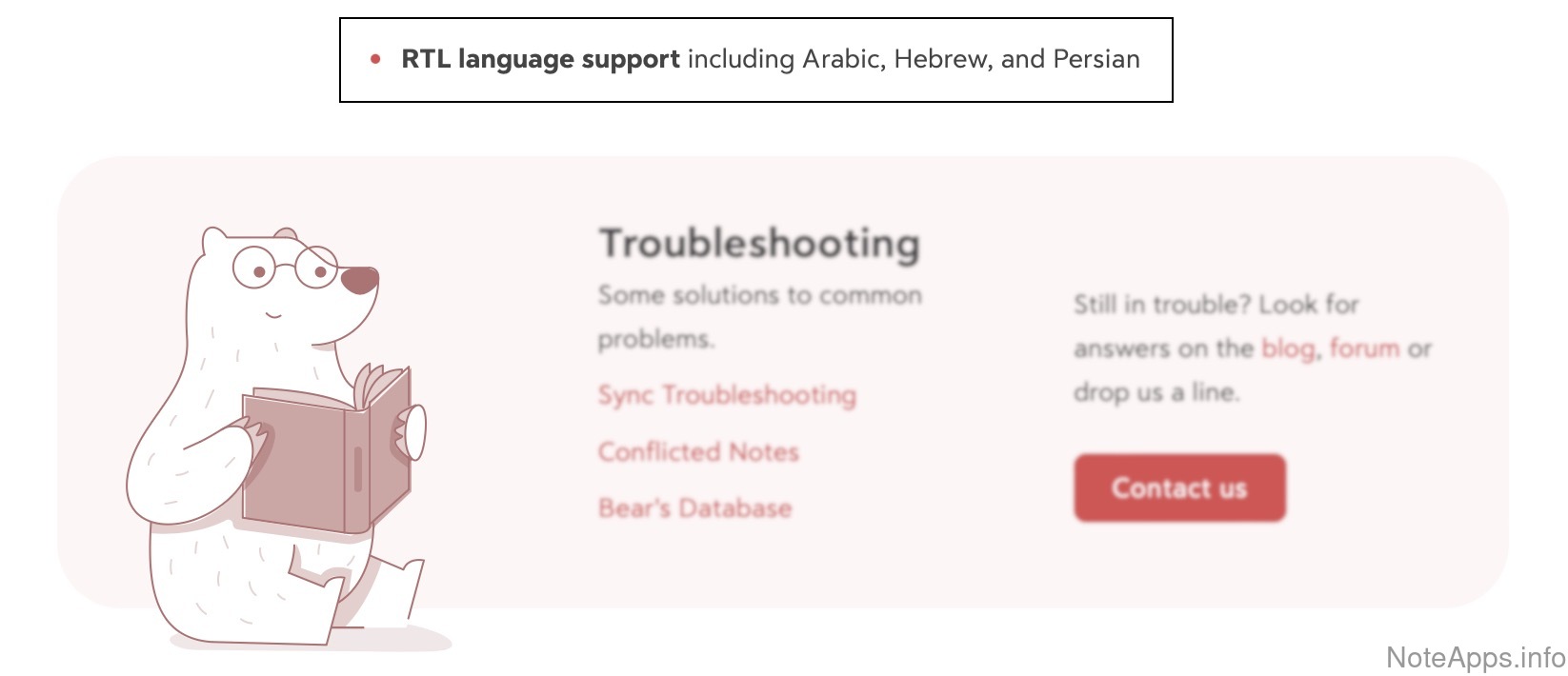Click the bold 'RTL language support' text

540,59
